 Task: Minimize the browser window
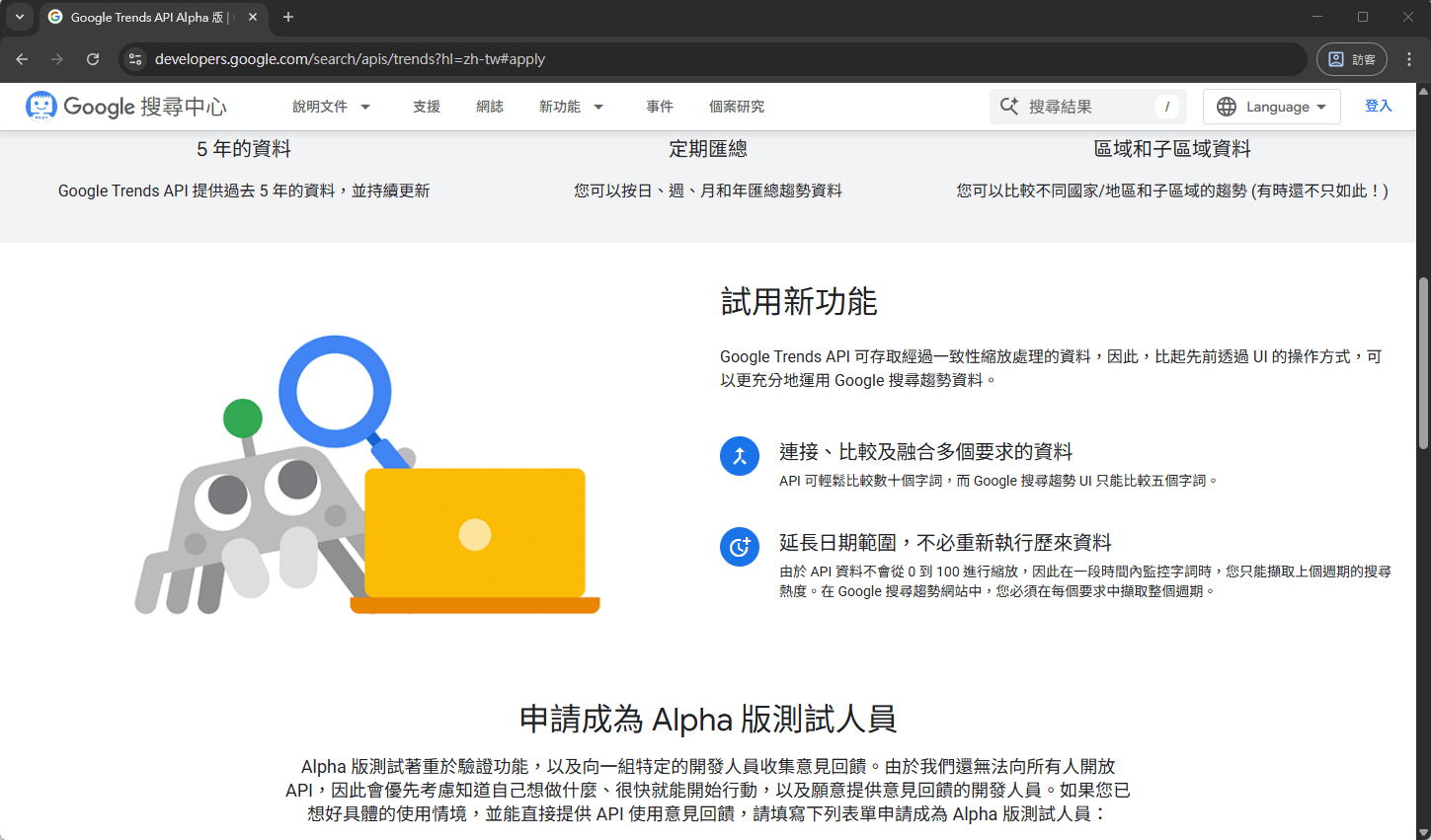pyautogui.click(x=1317, y=17)
